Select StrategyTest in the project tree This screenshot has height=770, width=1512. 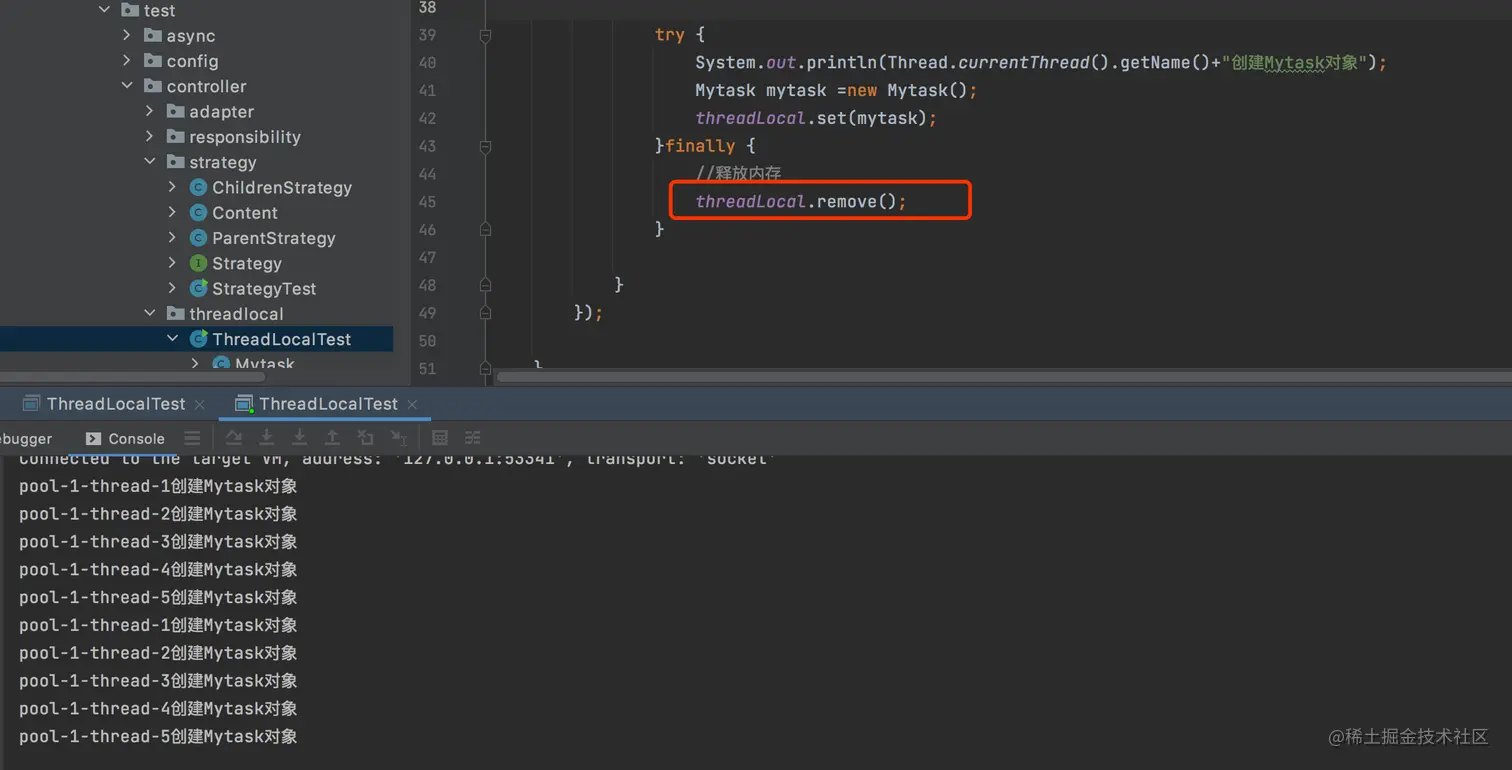(x=264, y=288)
